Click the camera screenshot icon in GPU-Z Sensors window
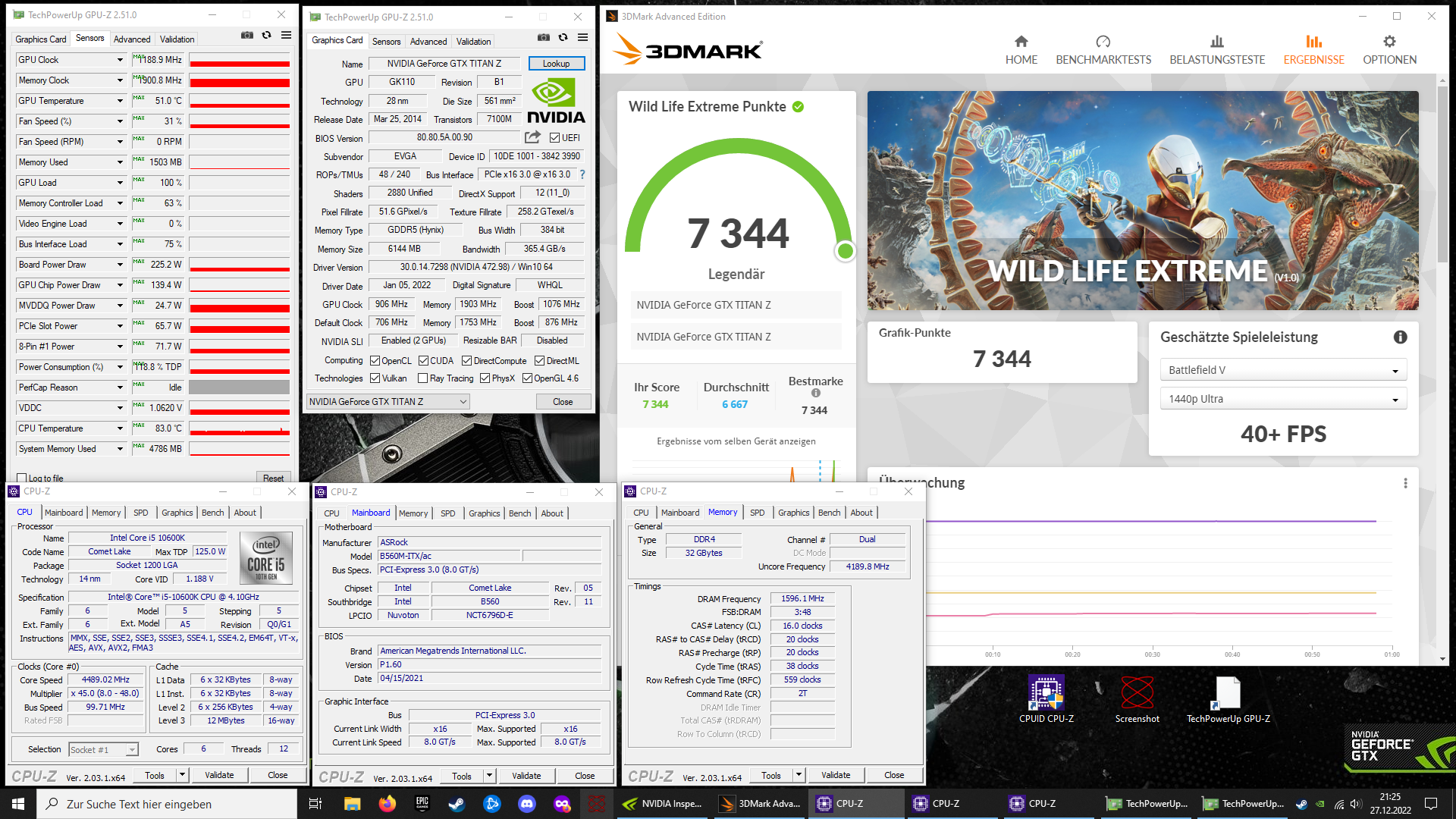1456x819 pixels. [247, 35]
